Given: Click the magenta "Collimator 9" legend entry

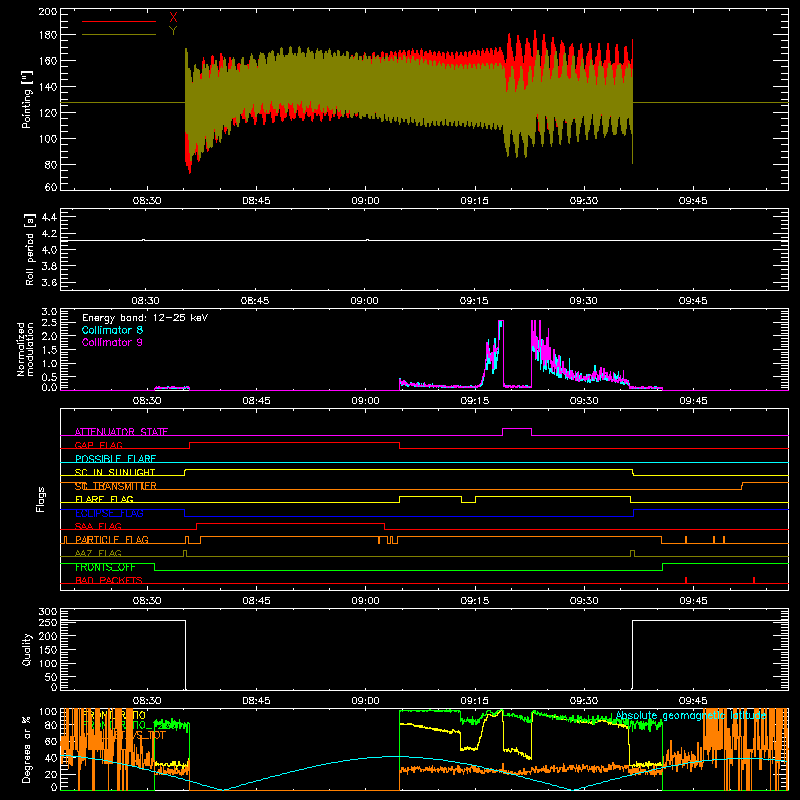Looking at the screenshot, I should pos(112,342).
